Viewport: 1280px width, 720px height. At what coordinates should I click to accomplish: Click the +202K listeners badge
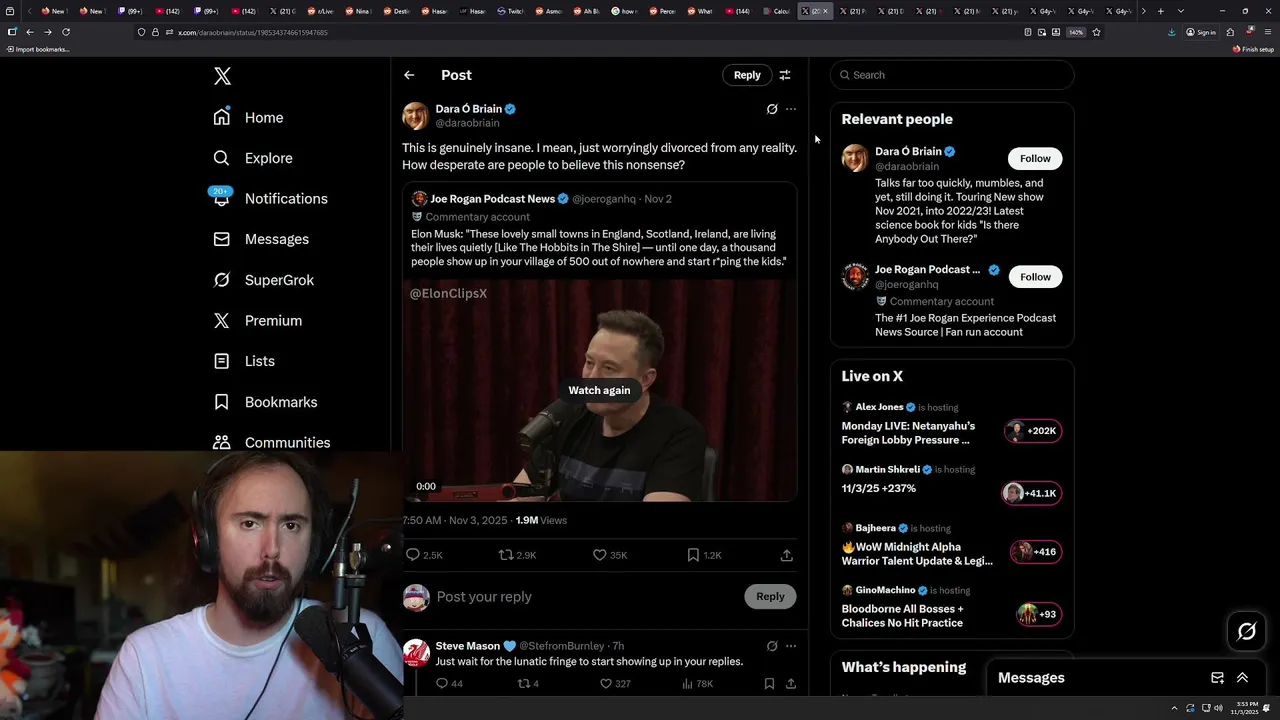(1034, 431)
